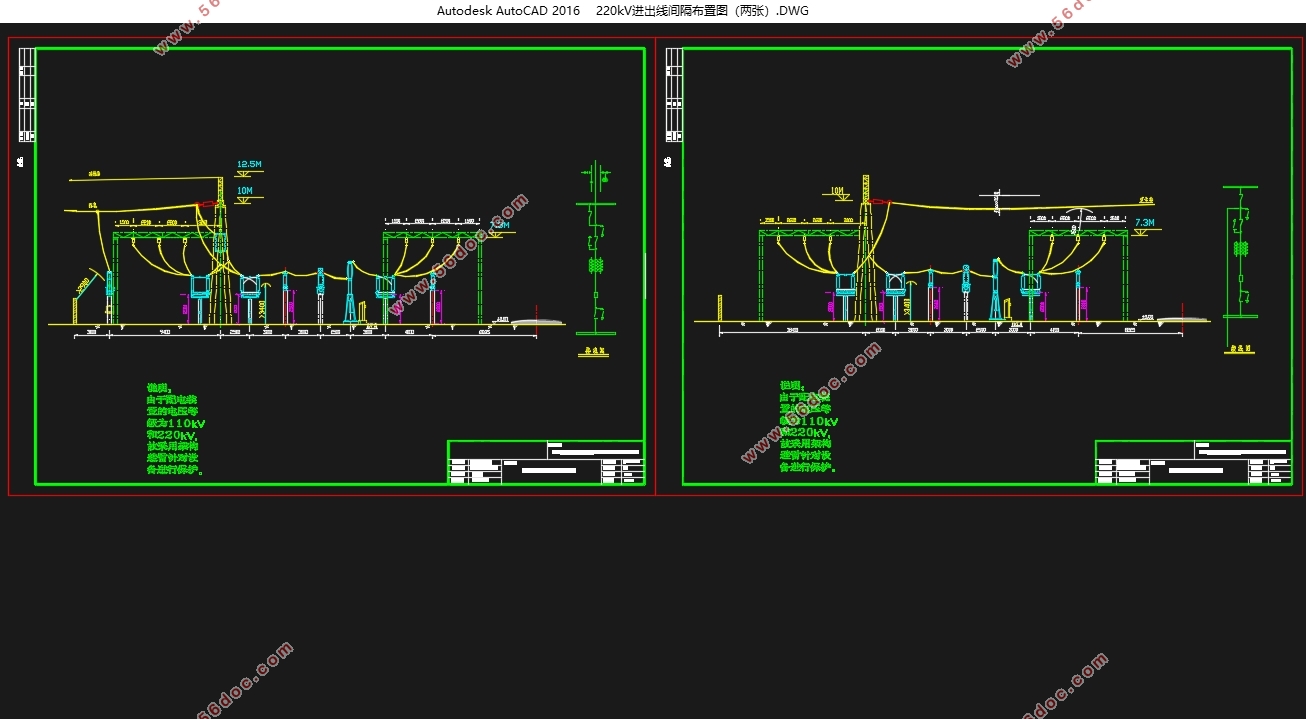The height and width of the screenshot is (719, 1306).
Task: Click the 12.5M elevation label on left sheet
Action: [249, 164]
